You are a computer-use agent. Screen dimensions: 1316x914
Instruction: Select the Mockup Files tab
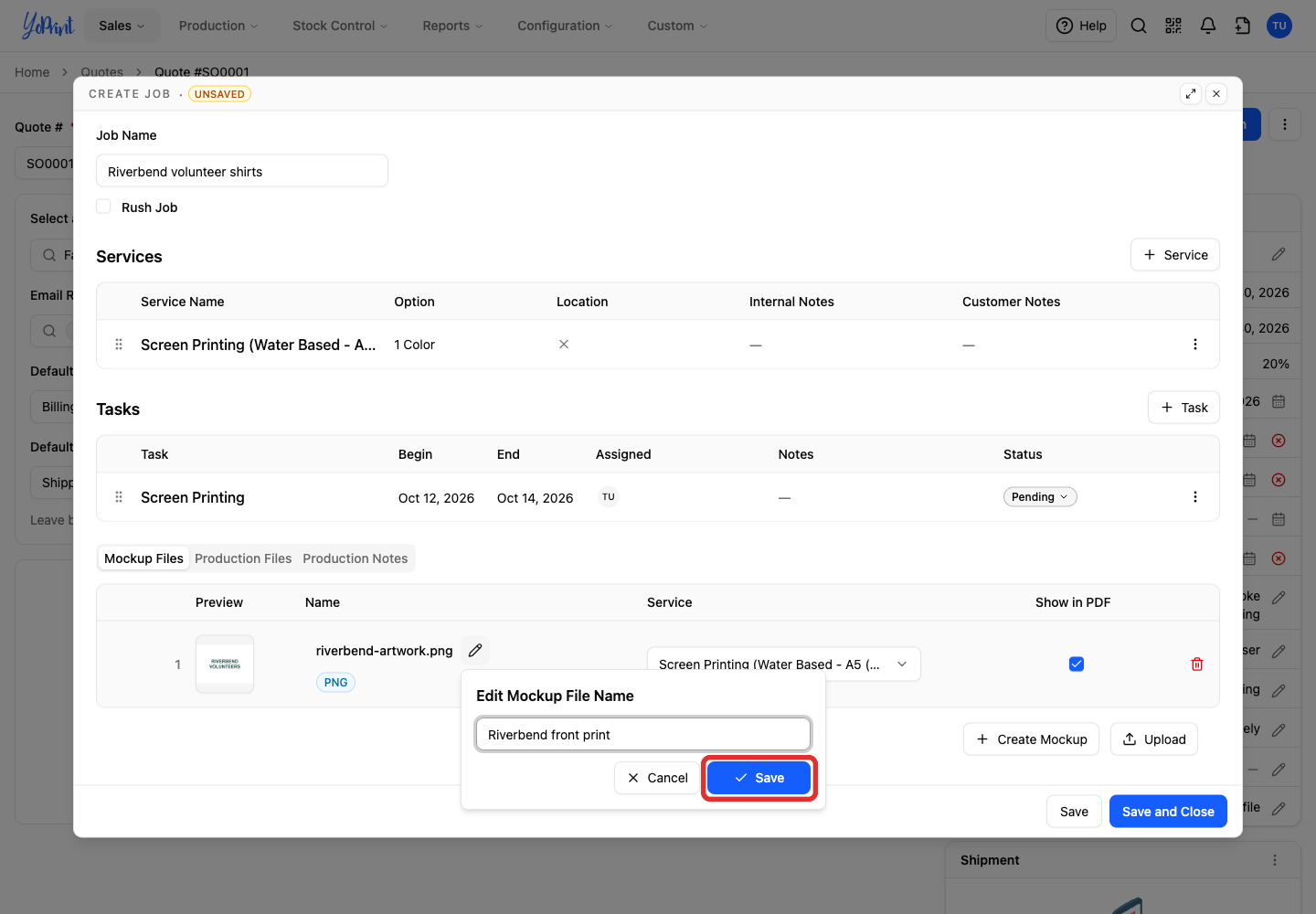tap(143, 558)
